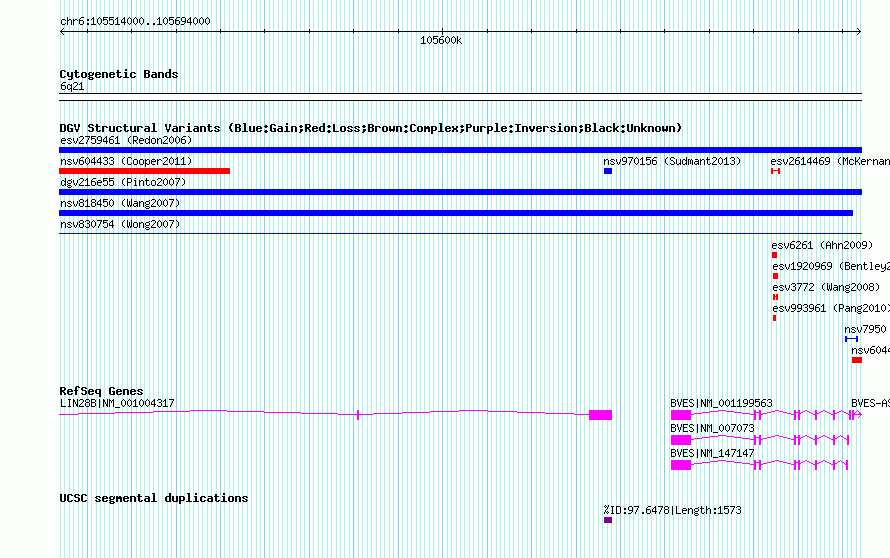Click the nsv970156 (Sudmant2013) label

point(672,161)
